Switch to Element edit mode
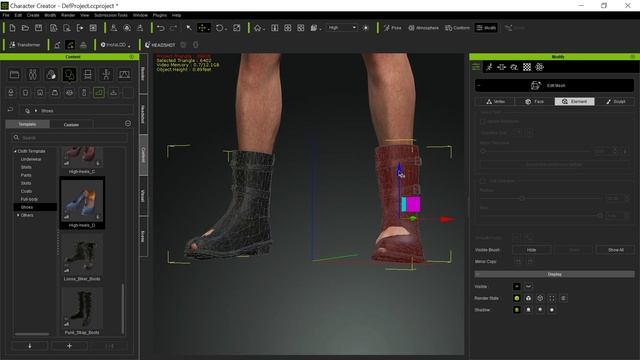 coord(574,101)
